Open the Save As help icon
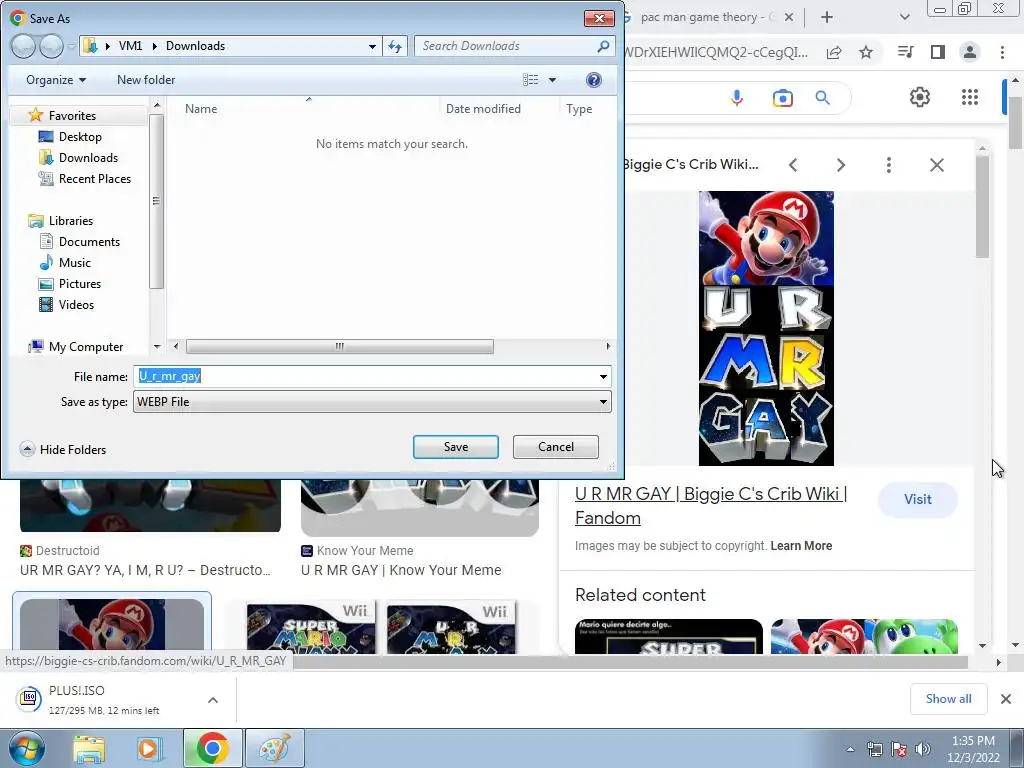This screenshot has width=1024, height=768. pyautogui.click(x=594, y=80)
